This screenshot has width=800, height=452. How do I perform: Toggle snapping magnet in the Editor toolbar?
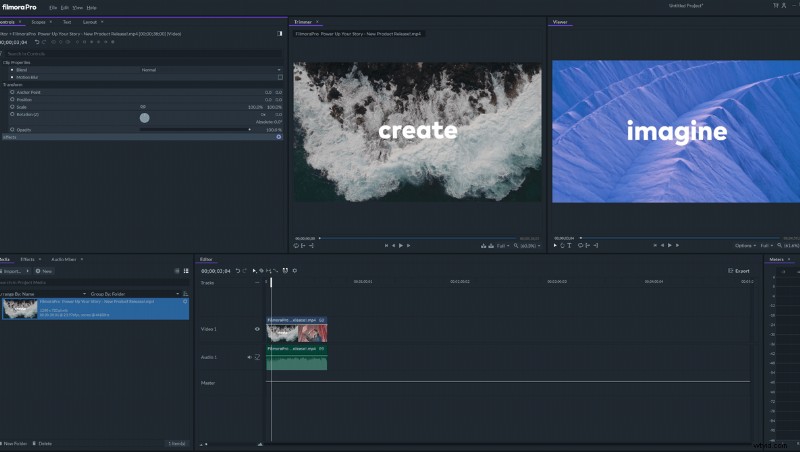pos(285,271)
